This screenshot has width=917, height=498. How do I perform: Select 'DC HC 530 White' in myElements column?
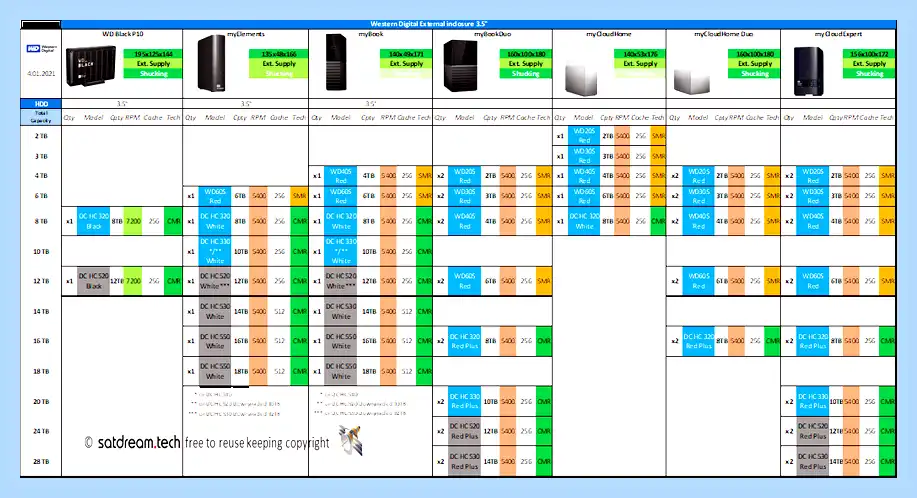[215, 312]
